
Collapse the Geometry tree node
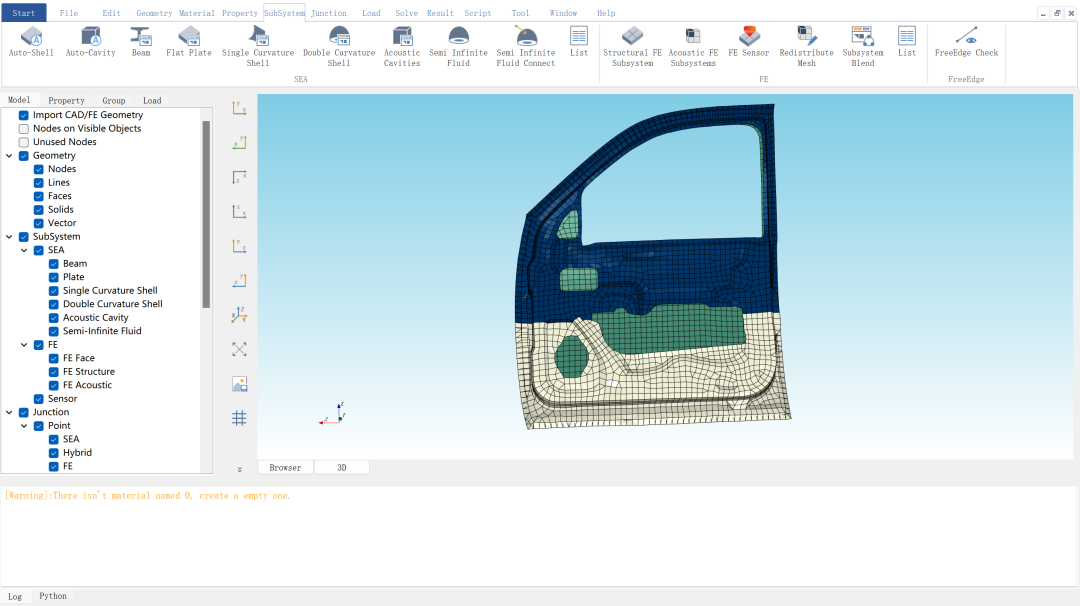[9, 156]
